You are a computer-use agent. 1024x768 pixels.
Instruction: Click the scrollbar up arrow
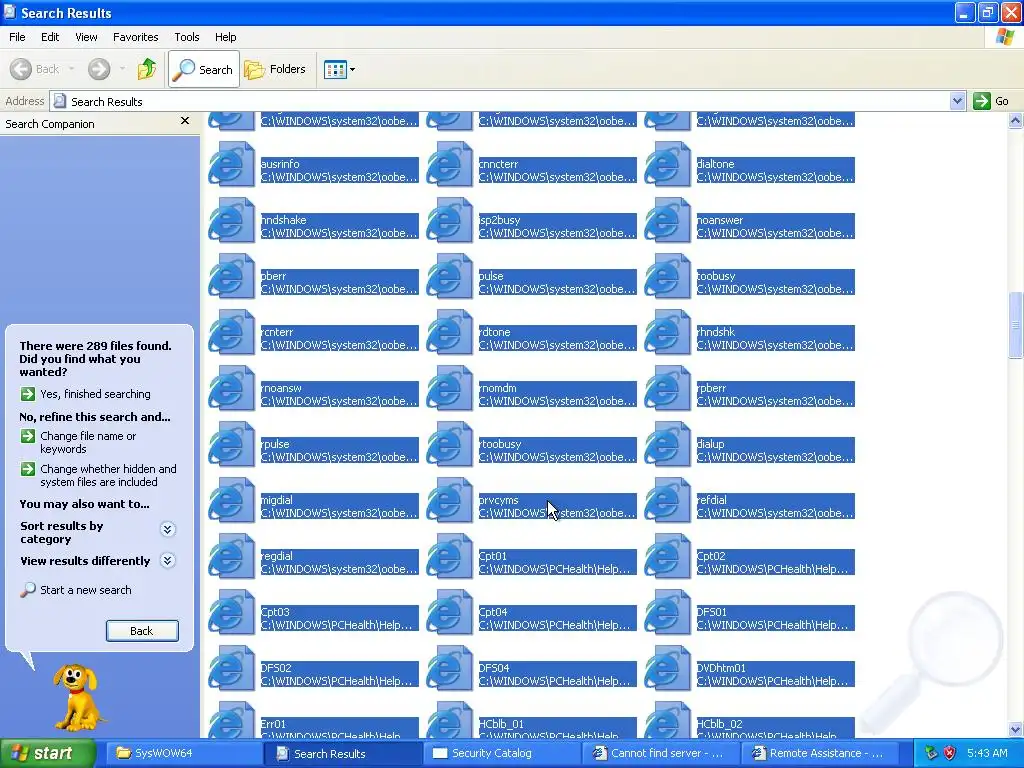pyautogui.click(x=1015, y=120)
